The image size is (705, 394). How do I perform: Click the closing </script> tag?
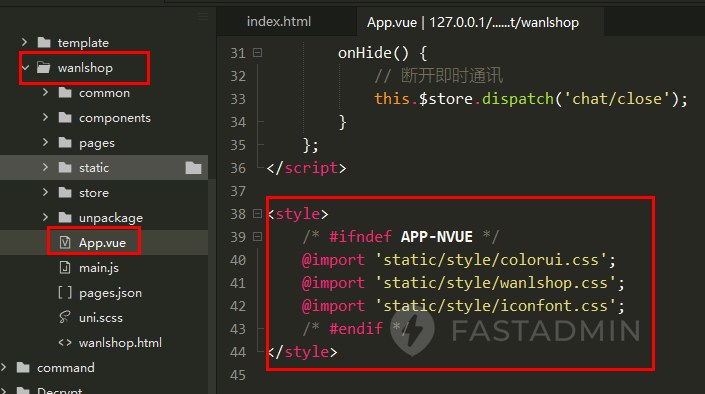click(x=306, y=168)
